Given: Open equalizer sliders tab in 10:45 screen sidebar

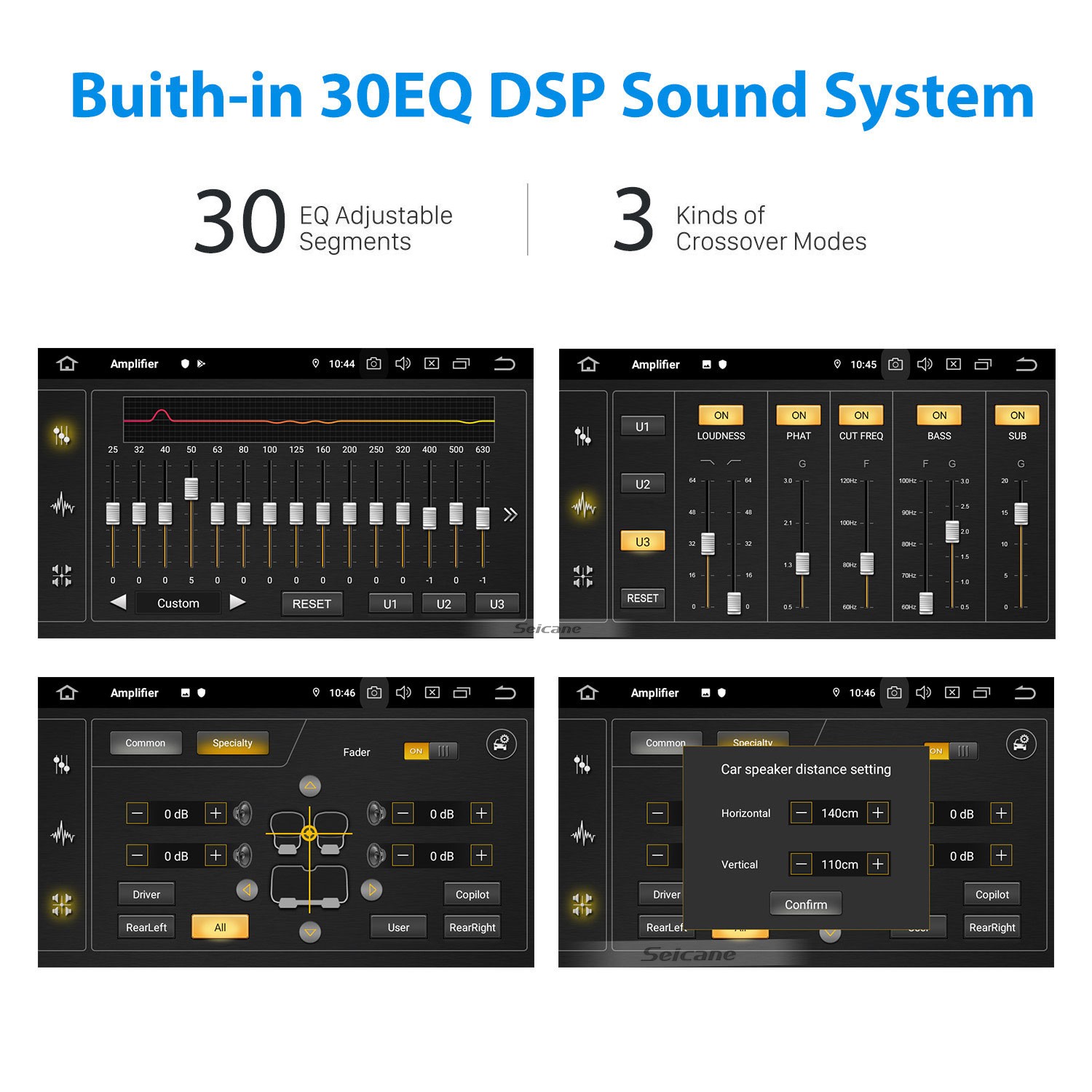Looking at the screenshot, I should tap(583, 436).
